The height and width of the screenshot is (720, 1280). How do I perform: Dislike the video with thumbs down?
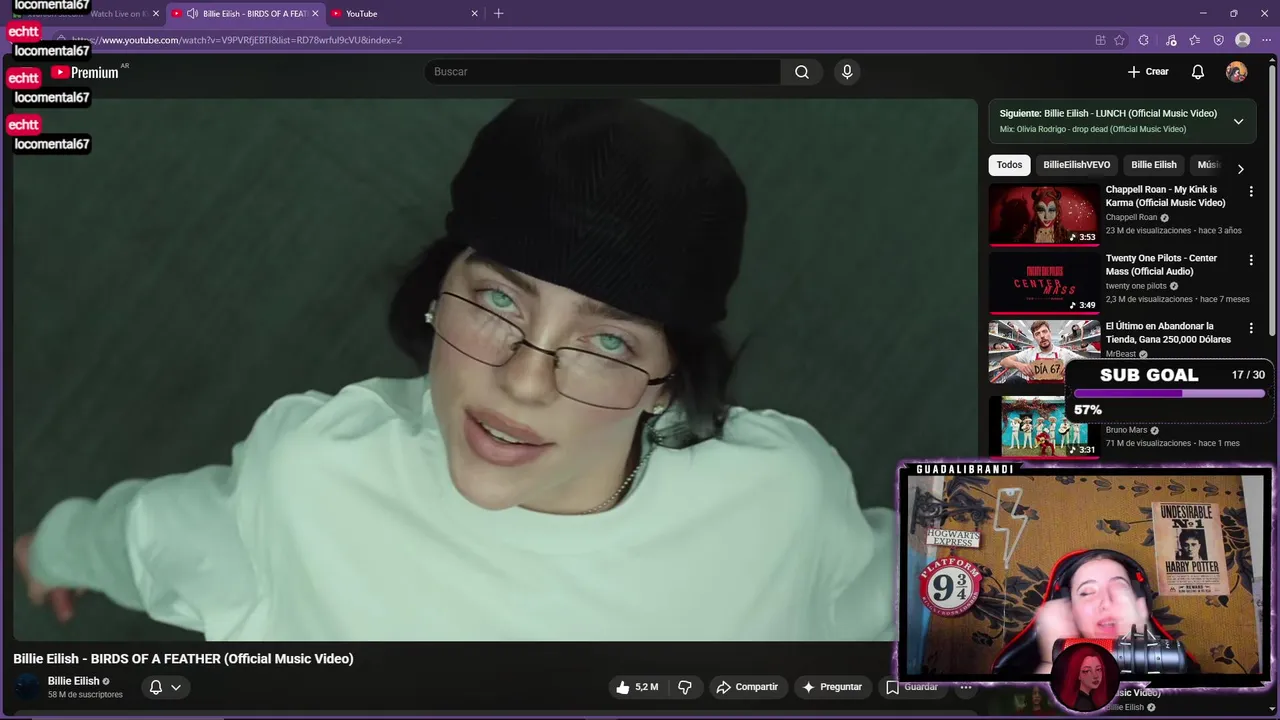click(x=685, y=687)
